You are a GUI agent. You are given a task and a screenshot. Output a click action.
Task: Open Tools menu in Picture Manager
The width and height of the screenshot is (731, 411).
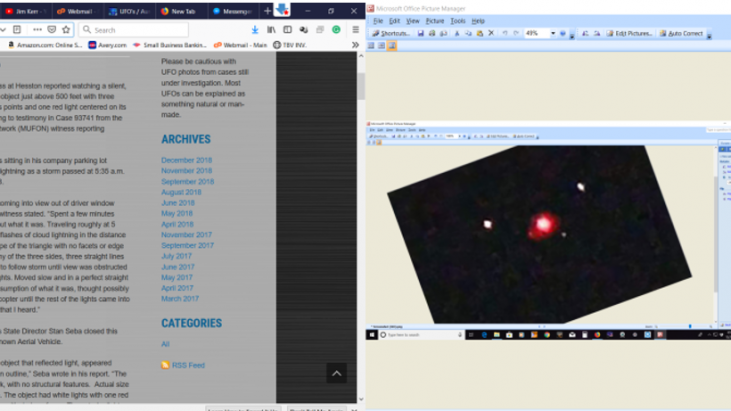[x=458, y=21]
